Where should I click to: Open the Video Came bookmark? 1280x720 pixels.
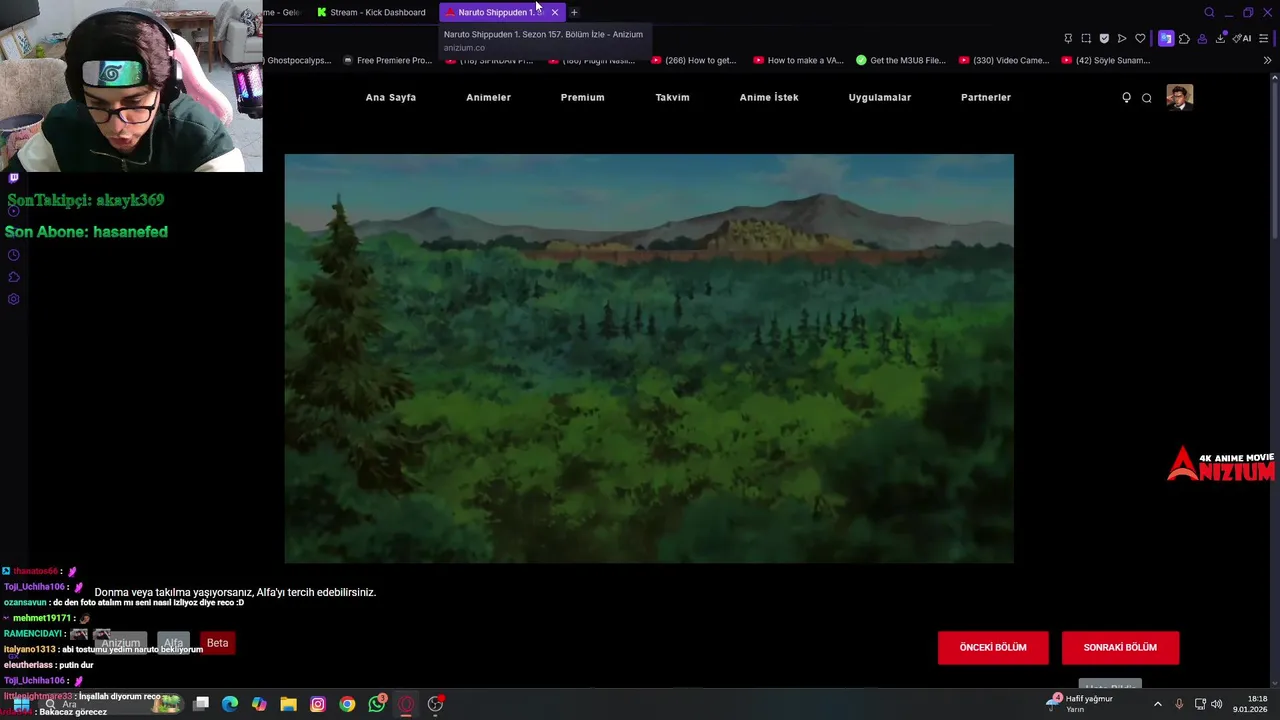point(1004,60)
